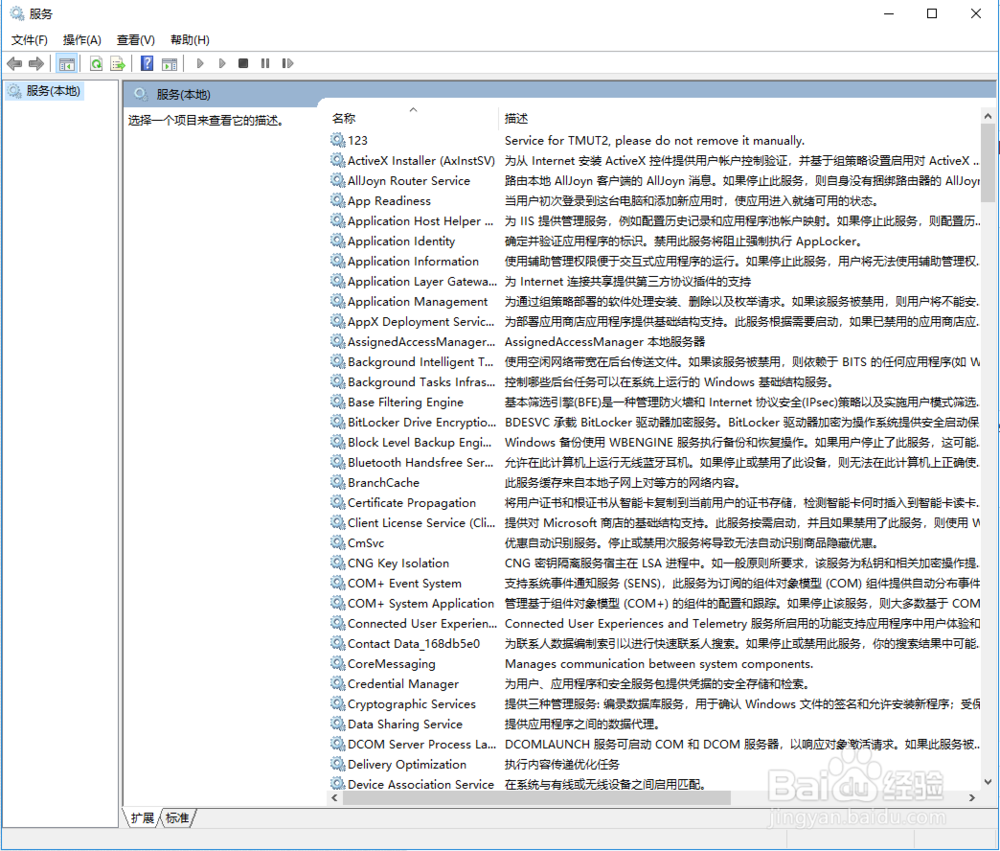Screen dimensions: 1000x851
Task: Click the Pause Service icon
Action: pyautogui.click(x=265, y=63)
